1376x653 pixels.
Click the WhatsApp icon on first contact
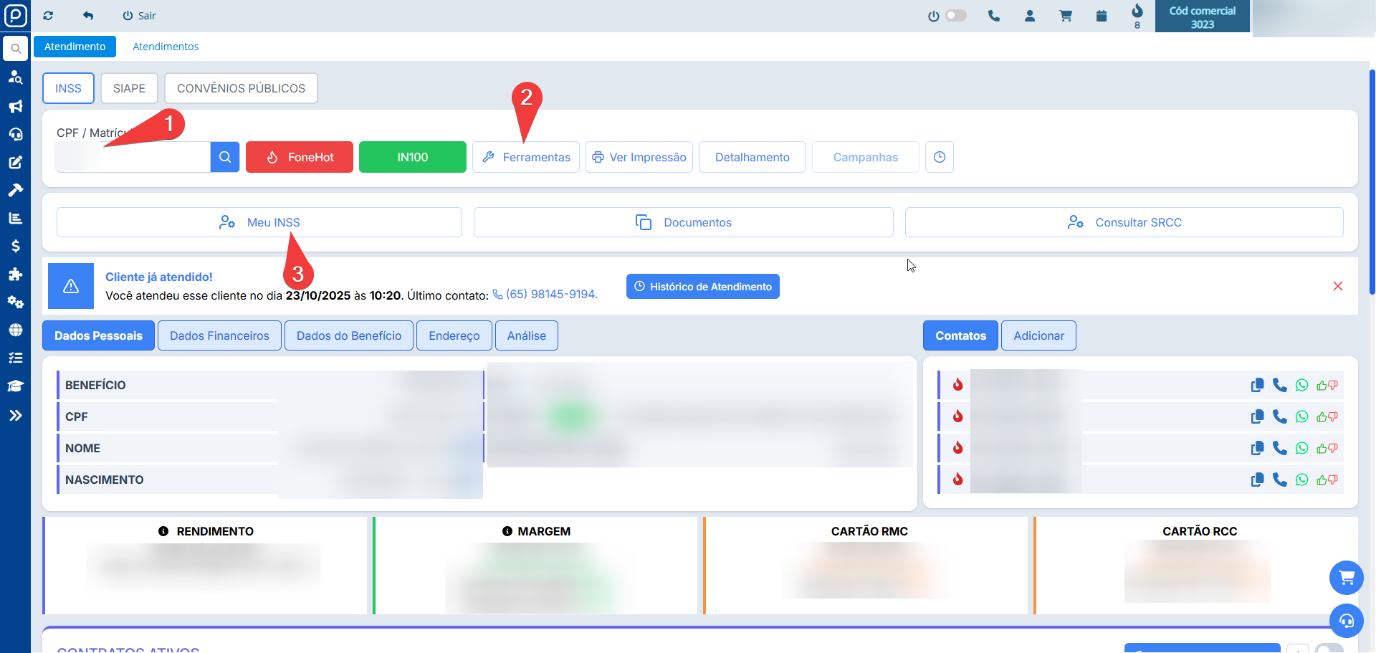point(1301,385)
